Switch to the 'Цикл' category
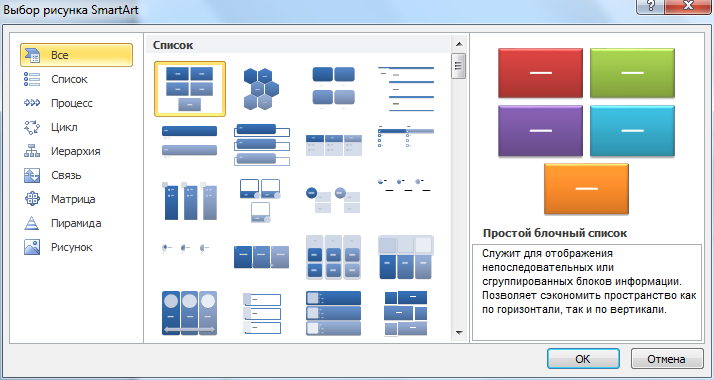 pos(64,127)
